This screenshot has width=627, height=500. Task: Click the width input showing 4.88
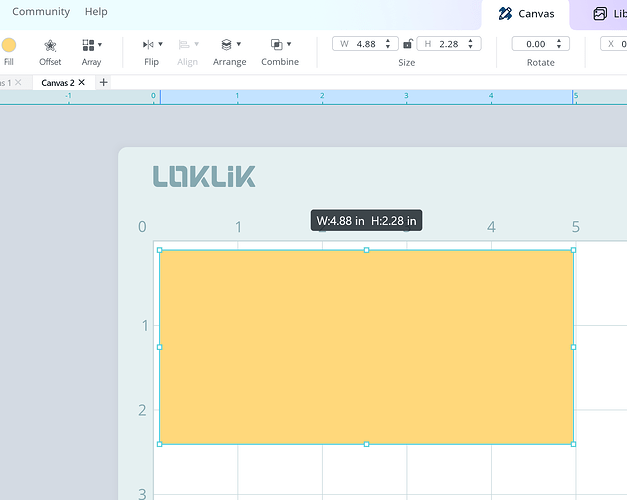[365, 44]
